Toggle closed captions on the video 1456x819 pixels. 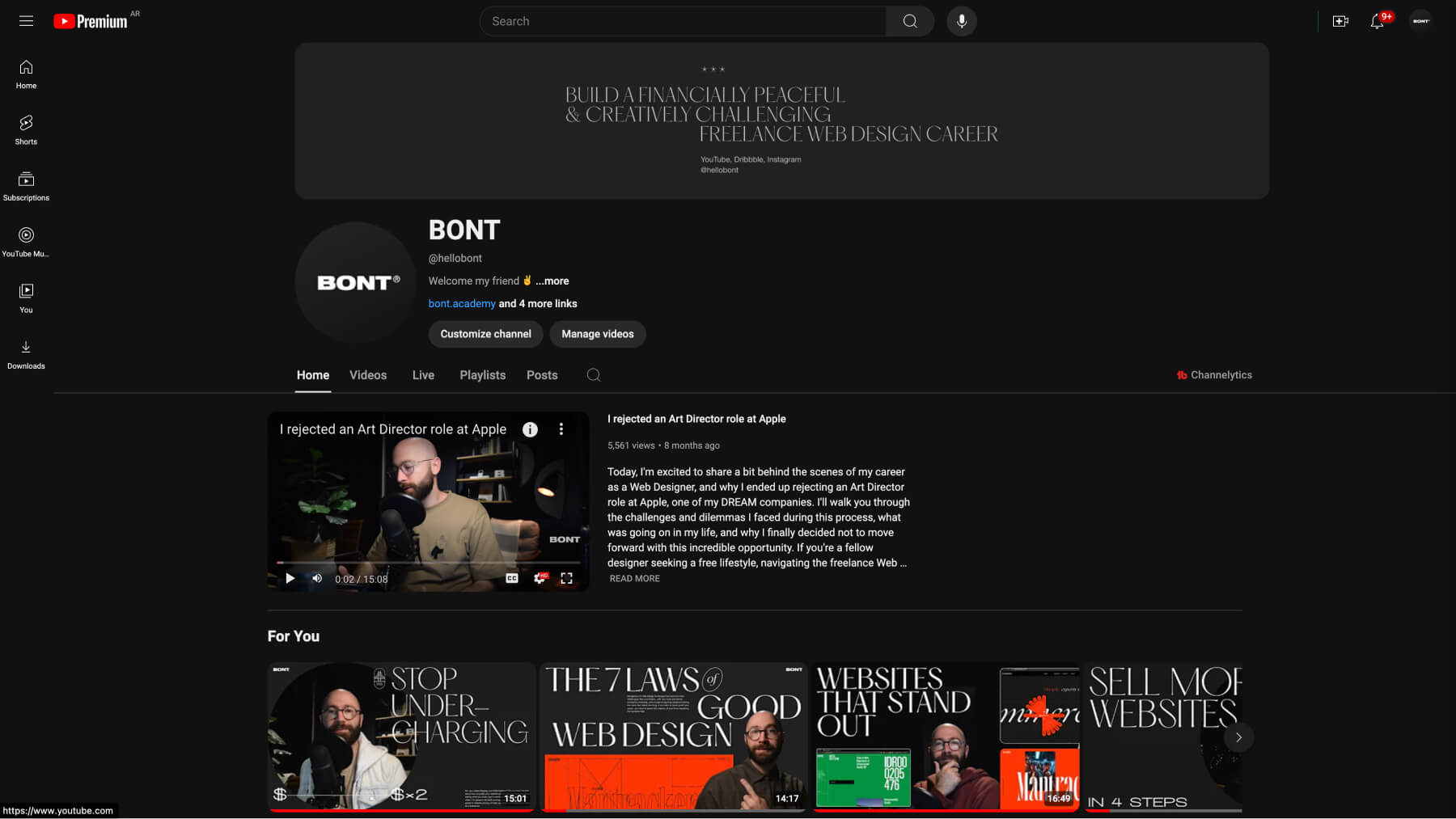point(511,578)
